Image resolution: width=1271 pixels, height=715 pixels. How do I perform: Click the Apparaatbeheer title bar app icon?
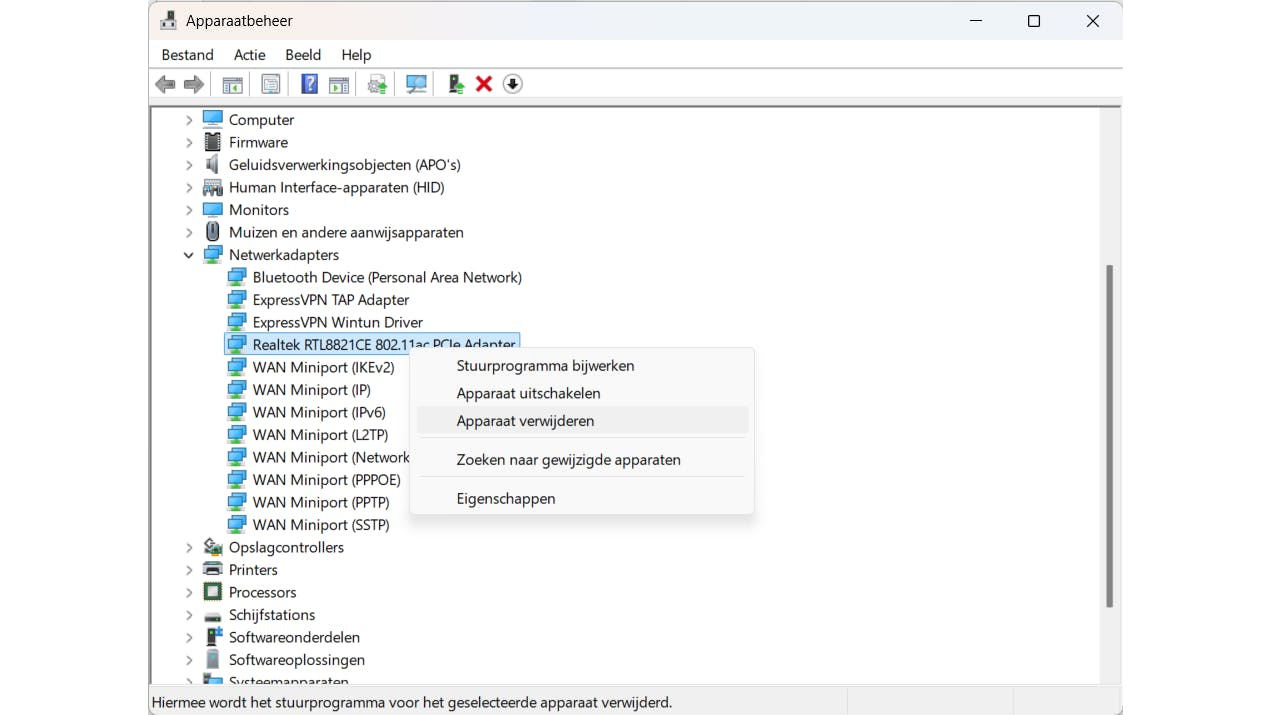point(168,21)
